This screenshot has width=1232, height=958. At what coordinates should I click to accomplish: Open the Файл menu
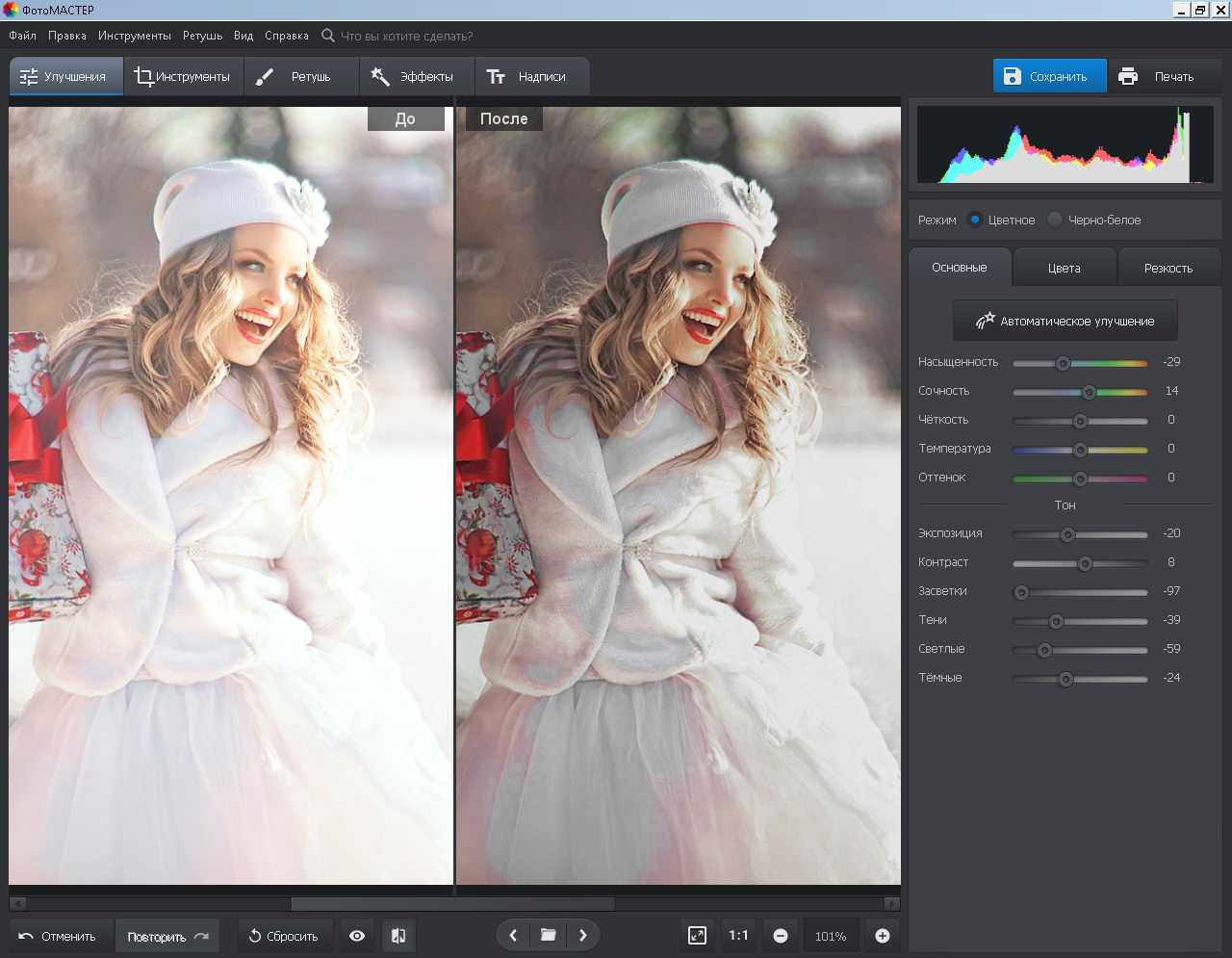[22, 36]
